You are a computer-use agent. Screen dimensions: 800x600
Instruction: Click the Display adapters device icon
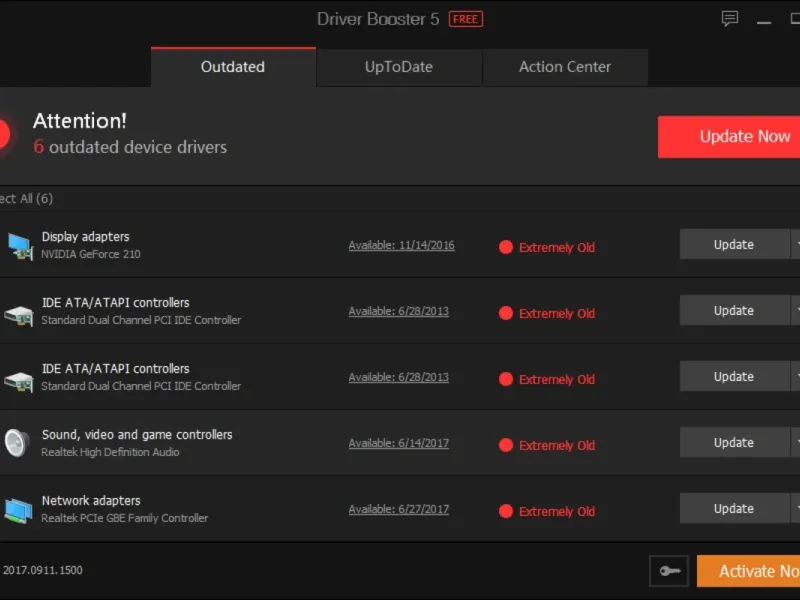[x=20, y=246]
